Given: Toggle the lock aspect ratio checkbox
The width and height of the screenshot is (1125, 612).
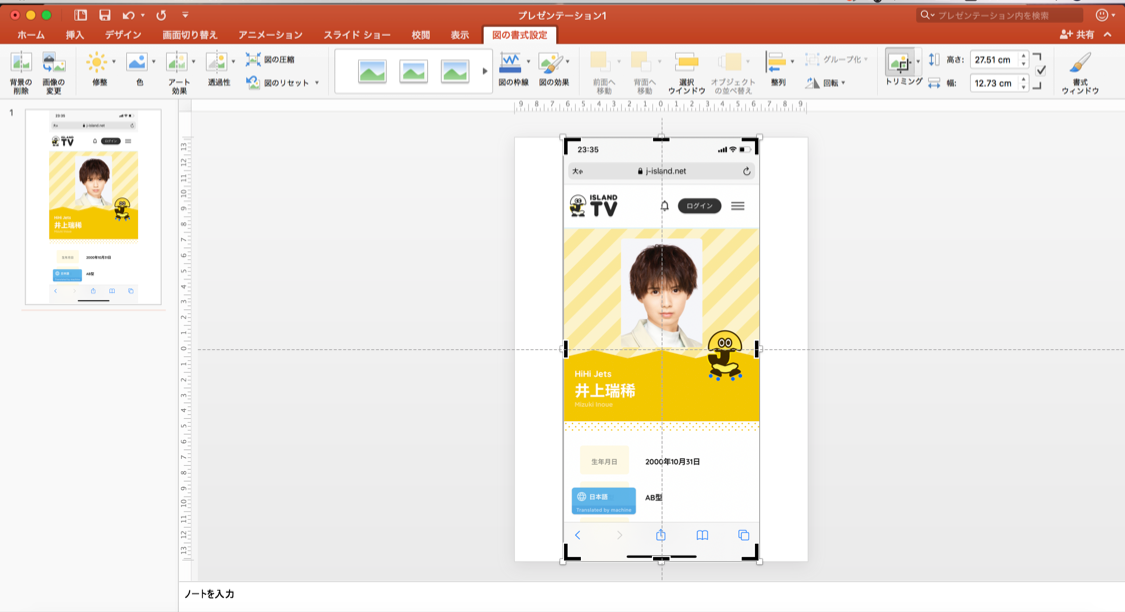Looking at the screenshot, I should coord(1042,70).
